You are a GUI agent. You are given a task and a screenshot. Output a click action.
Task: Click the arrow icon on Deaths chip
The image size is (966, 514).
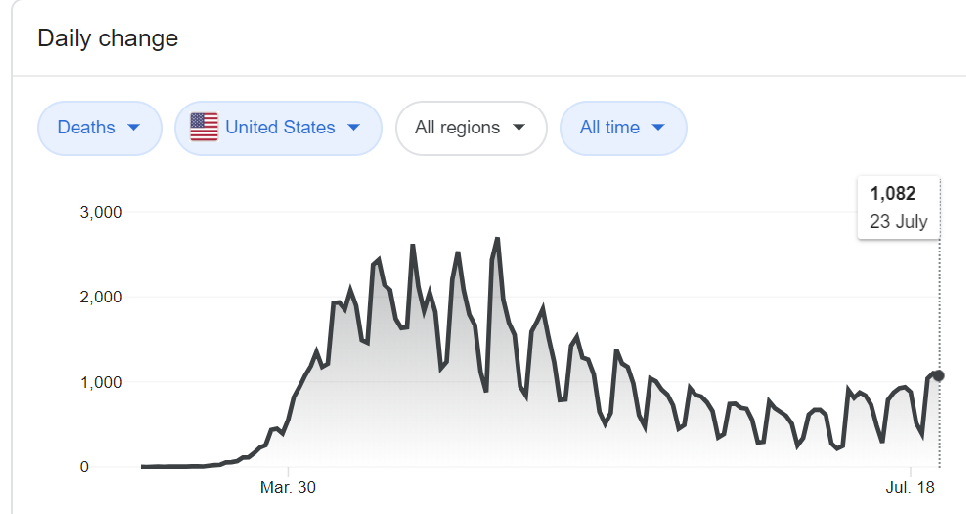click(x=132, y=128)
